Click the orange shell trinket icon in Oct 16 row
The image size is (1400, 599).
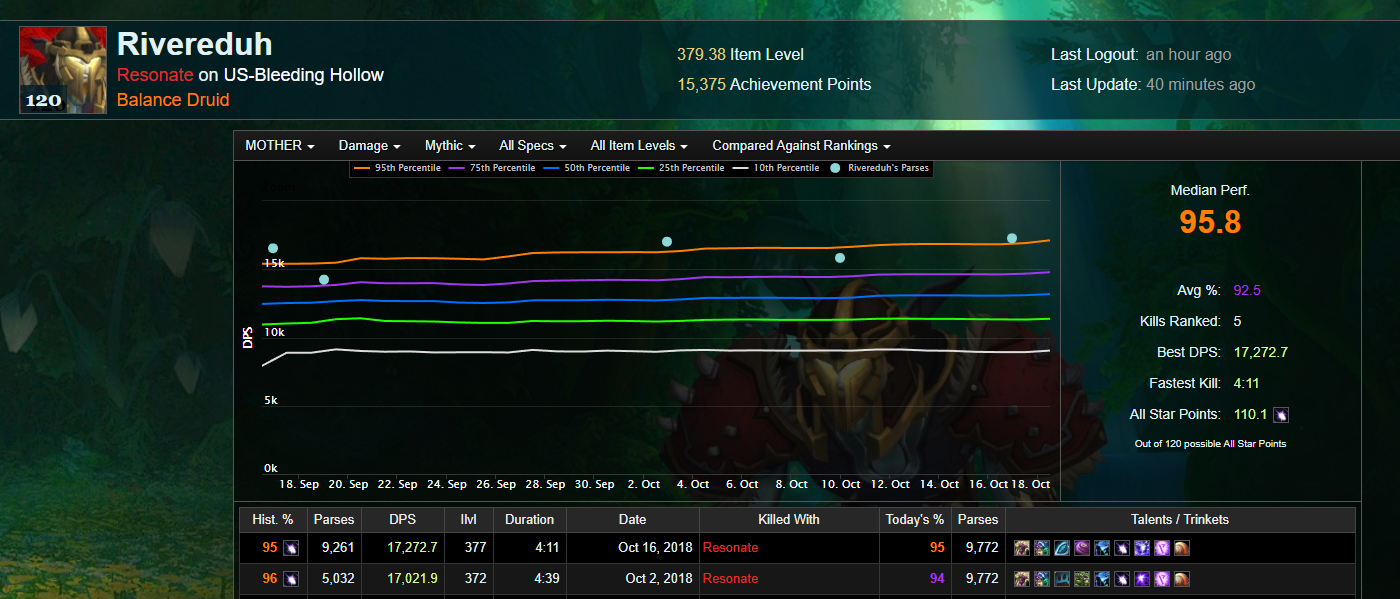point(1182,548)
